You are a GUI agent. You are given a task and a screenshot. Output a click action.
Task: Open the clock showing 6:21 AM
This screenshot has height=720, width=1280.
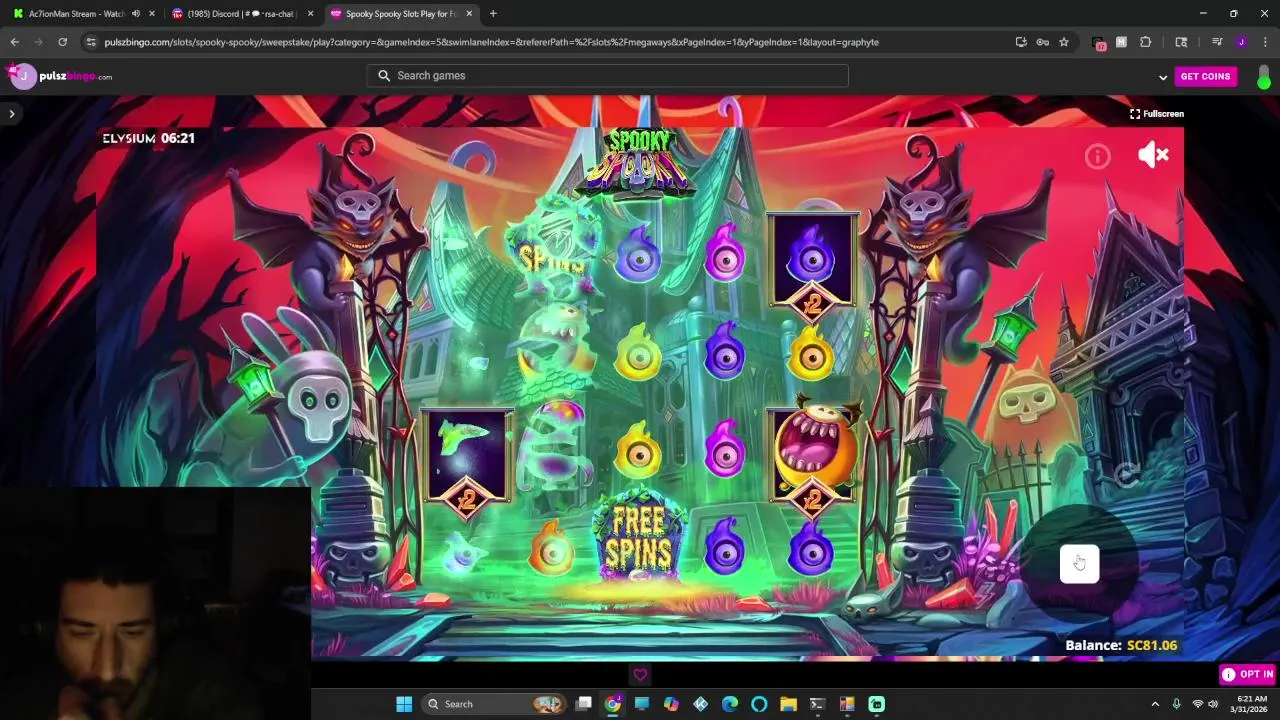click(x=1251, y=704)
